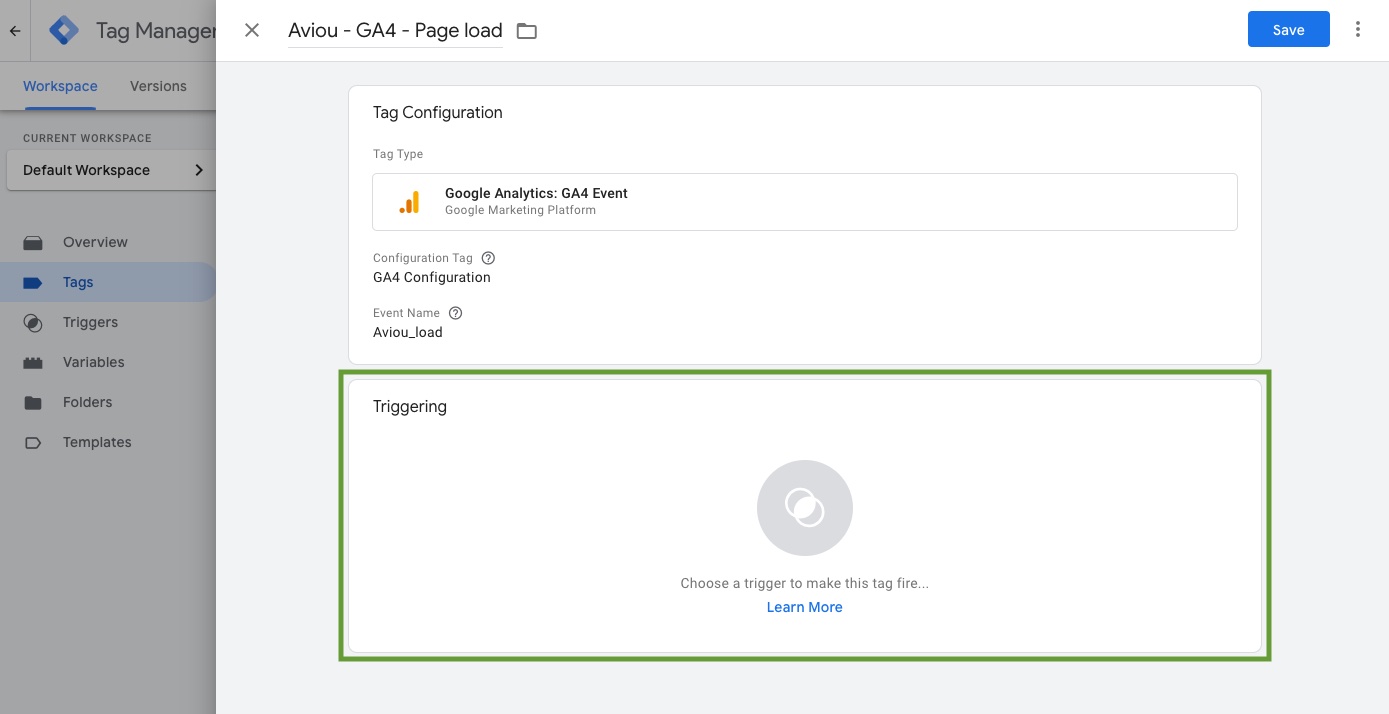Save the tag with the Save button
1389x714 pixels.
(1289, 29)
